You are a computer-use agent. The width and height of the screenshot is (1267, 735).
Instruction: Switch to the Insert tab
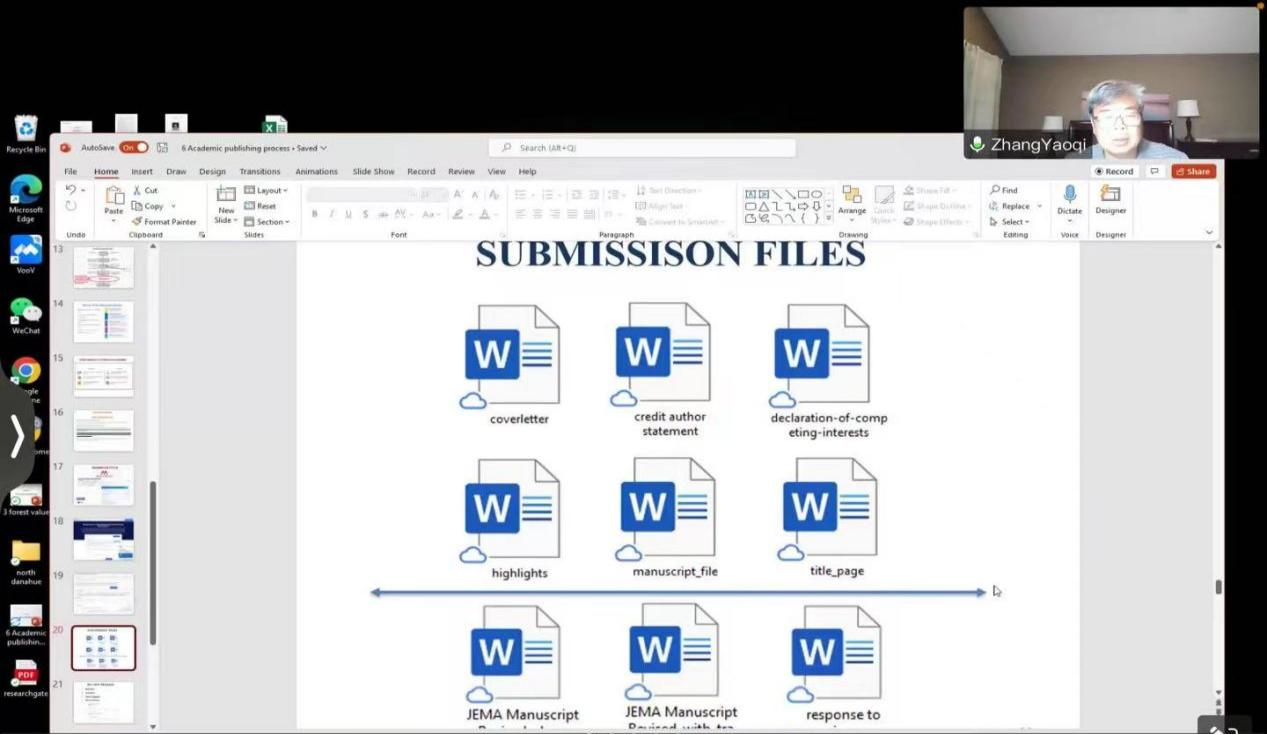(142, 172)
